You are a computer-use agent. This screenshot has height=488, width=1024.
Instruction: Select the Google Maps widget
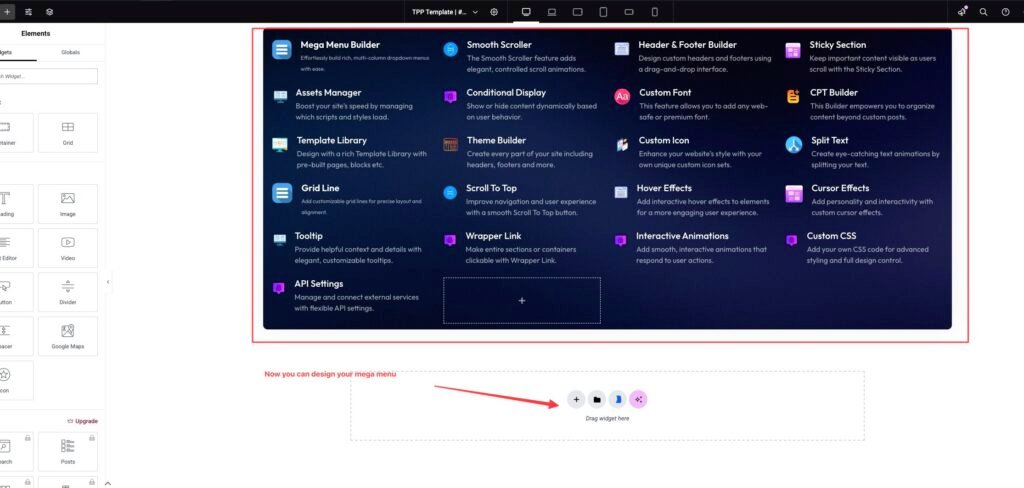[67, 336]
